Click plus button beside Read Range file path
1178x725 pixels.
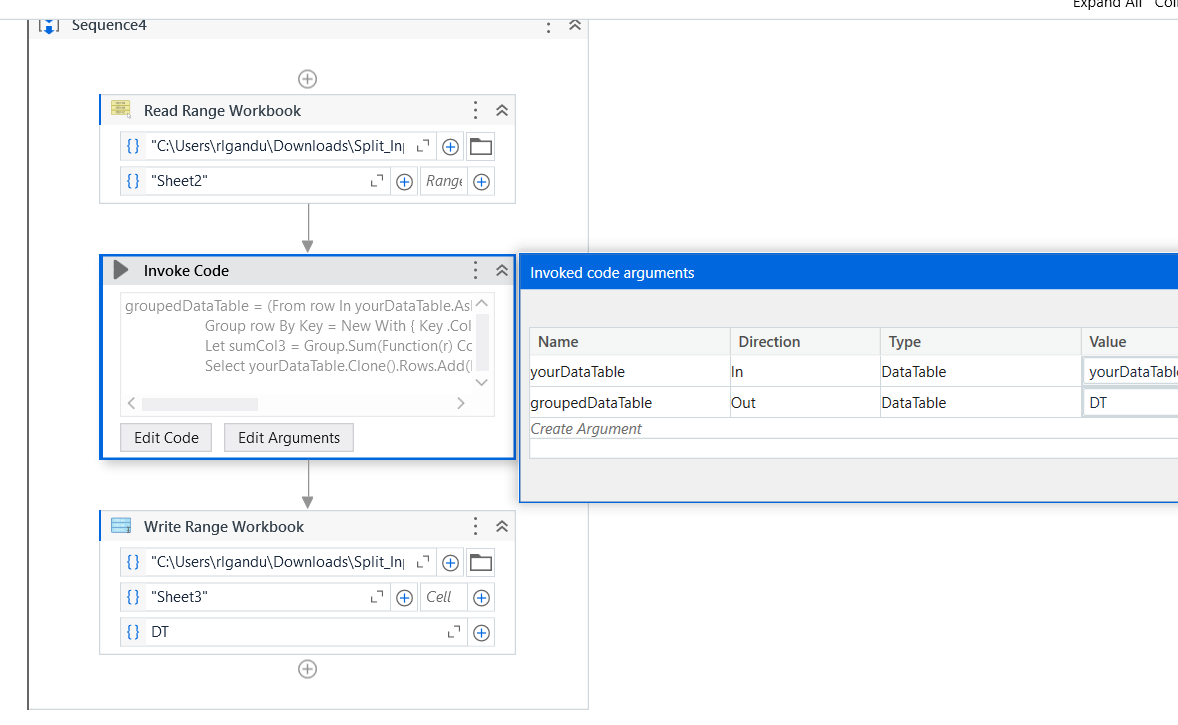pyautogui.click(x=450, y=147)
